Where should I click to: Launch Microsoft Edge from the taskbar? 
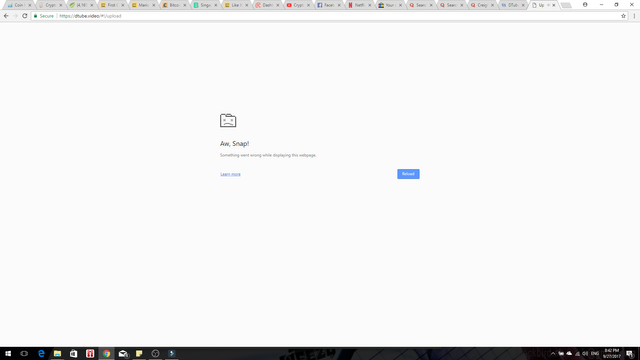[41, 353]
